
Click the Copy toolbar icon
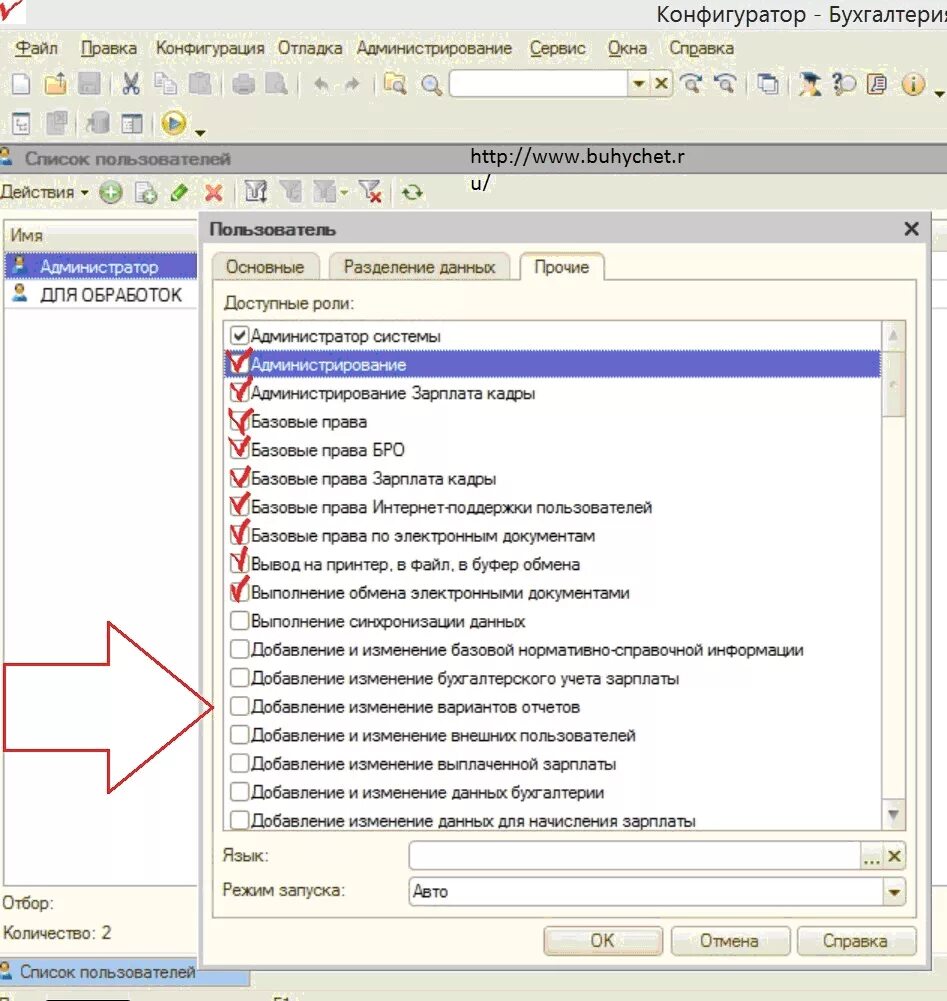(166, 84)
